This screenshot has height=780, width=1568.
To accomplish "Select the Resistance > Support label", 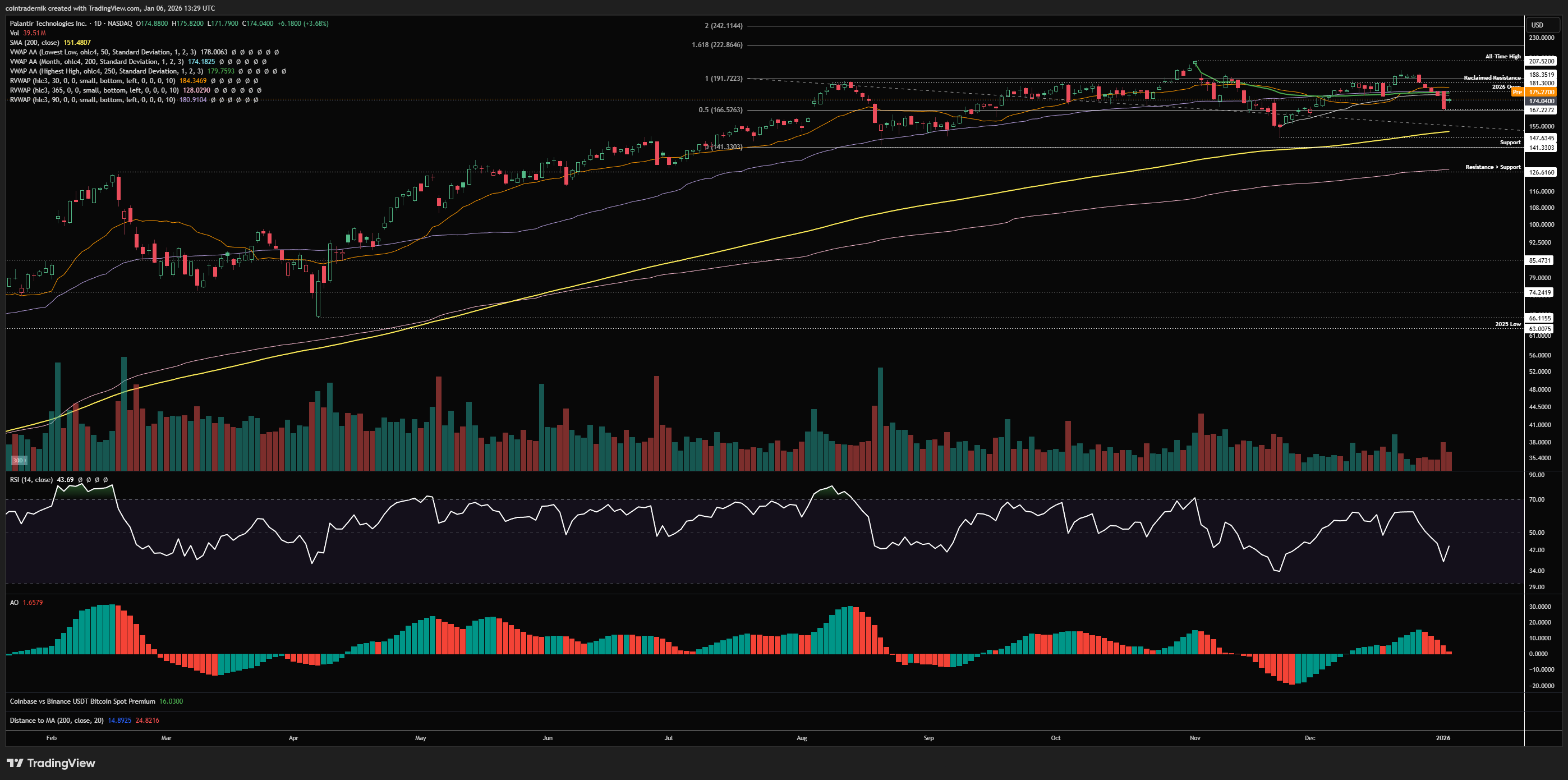I will point(1492,167).
